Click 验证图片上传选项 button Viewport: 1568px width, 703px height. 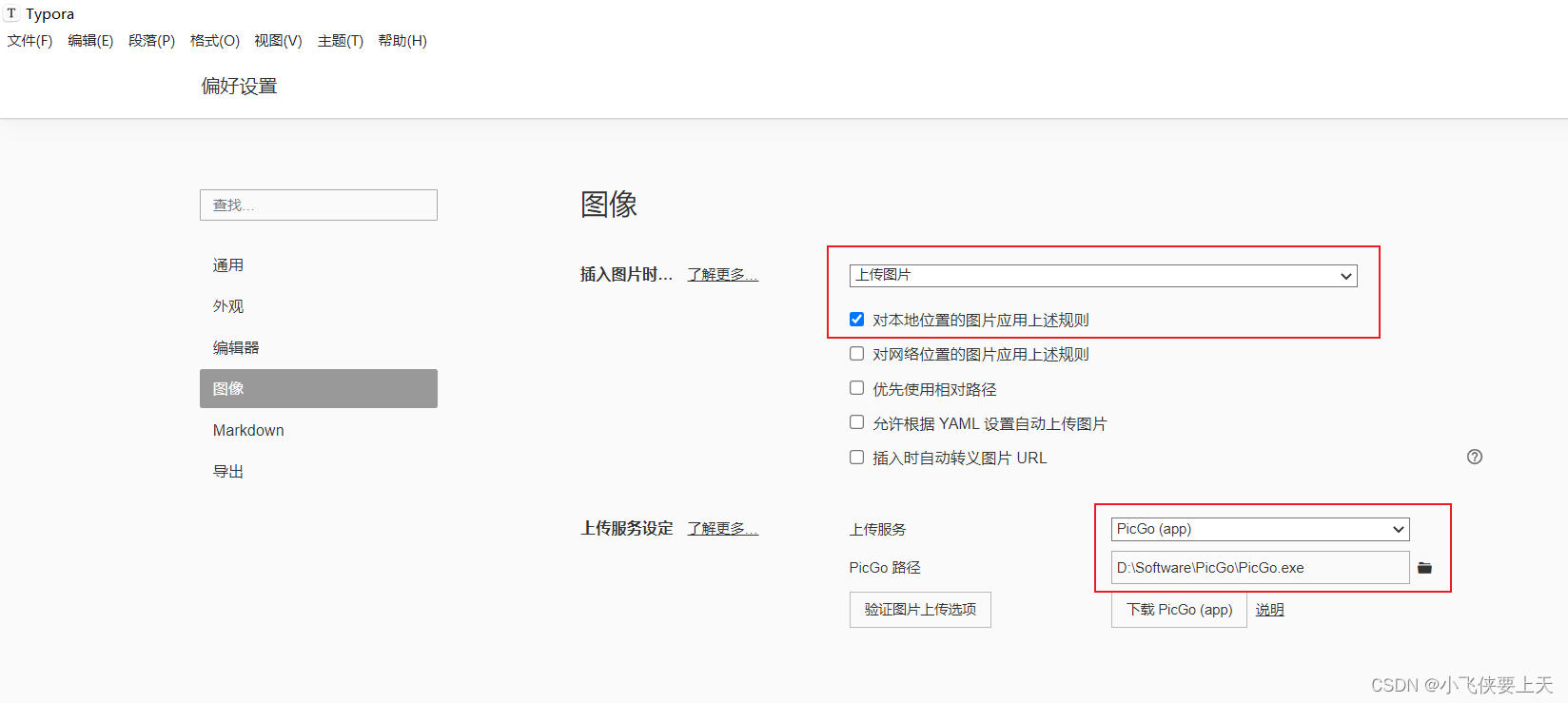point(920,610)
